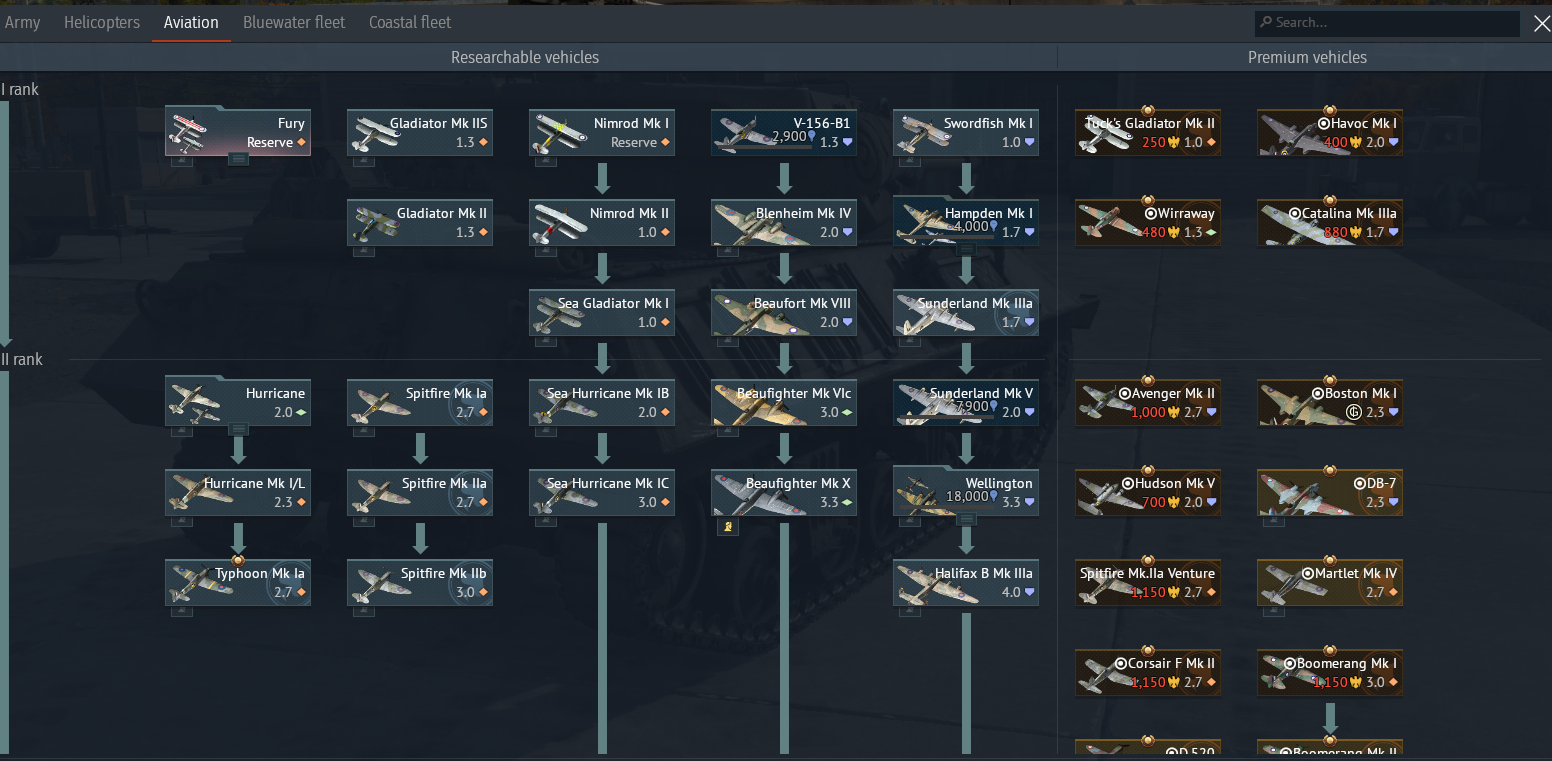The width and height of the screenshot is (1552, 761).
Task: Pick the Beaufighter Mk VIc aircraft card
Action: pos(784,403)
